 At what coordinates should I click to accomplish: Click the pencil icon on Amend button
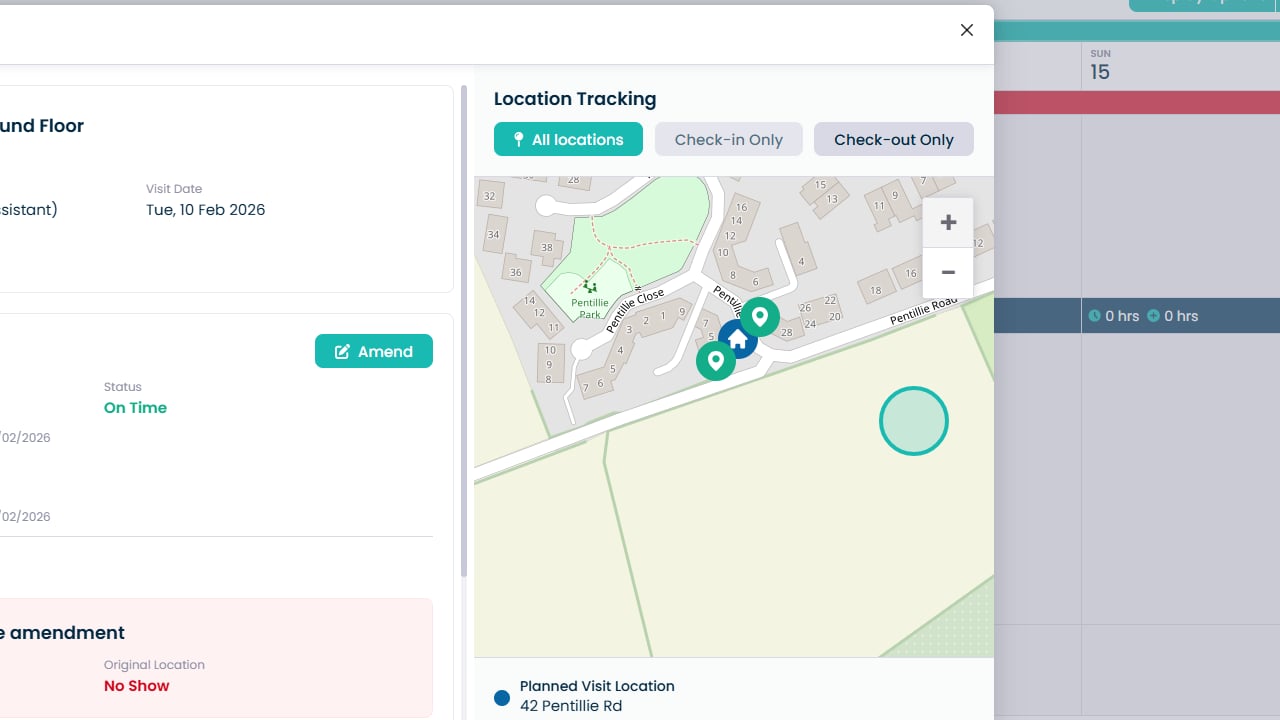pos(342,352)
